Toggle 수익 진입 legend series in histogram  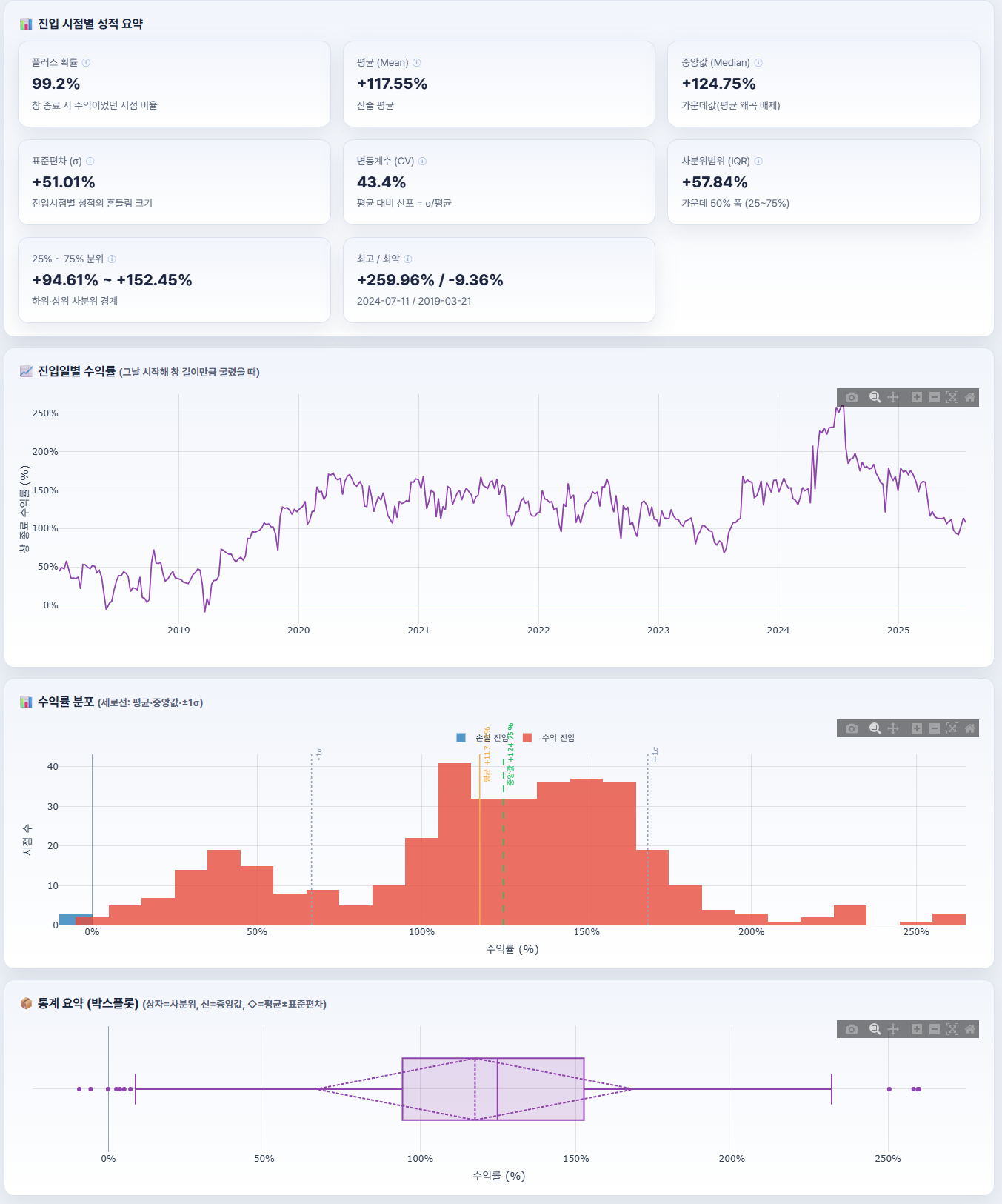tap(549, 738)
